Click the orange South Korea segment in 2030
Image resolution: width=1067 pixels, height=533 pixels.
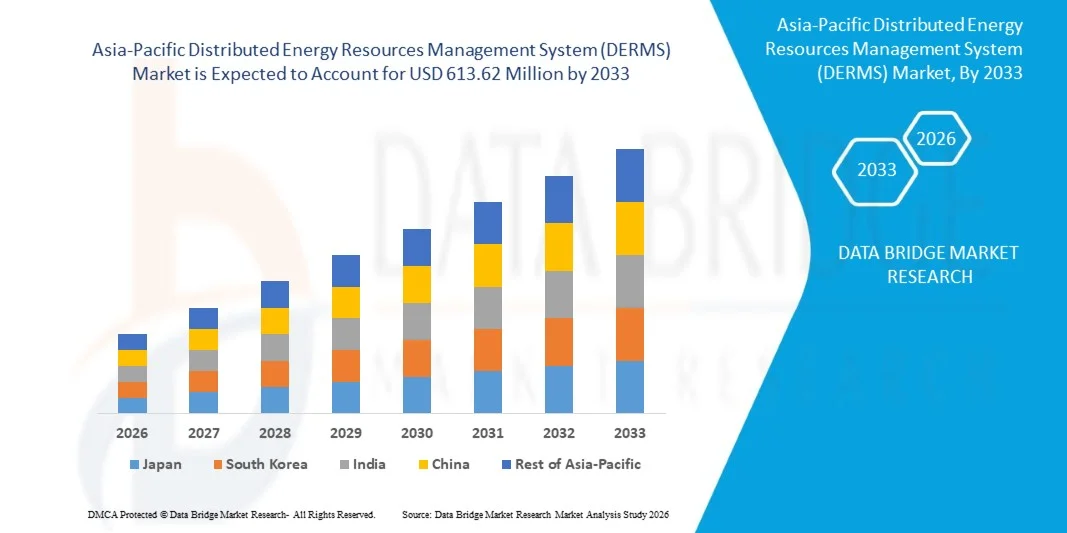click(x=417, y=358)
